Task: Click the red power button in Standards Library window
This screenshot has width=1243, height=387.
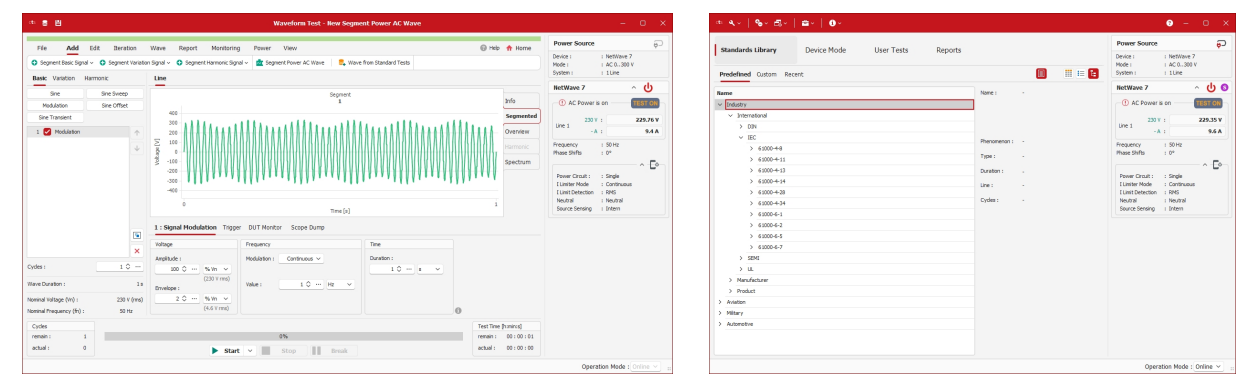Action: [x=1211, y=88]
